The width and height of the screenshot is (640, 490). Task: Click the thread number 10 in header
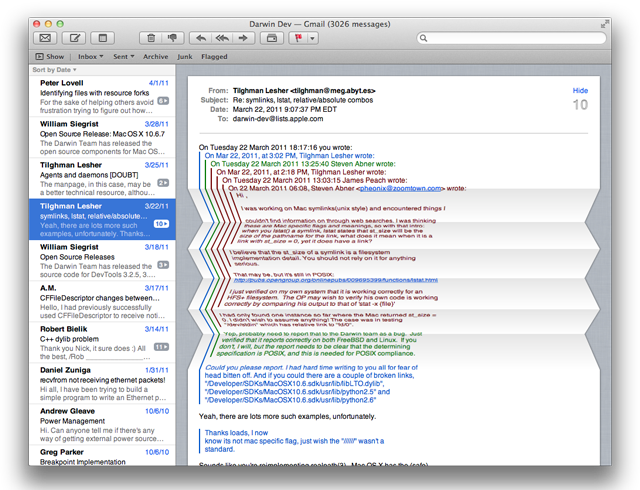580,105
